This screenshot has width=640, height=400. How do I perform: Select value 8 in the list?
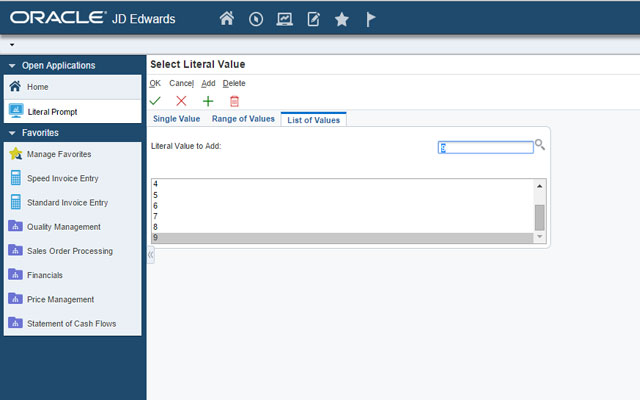[342, 227]
